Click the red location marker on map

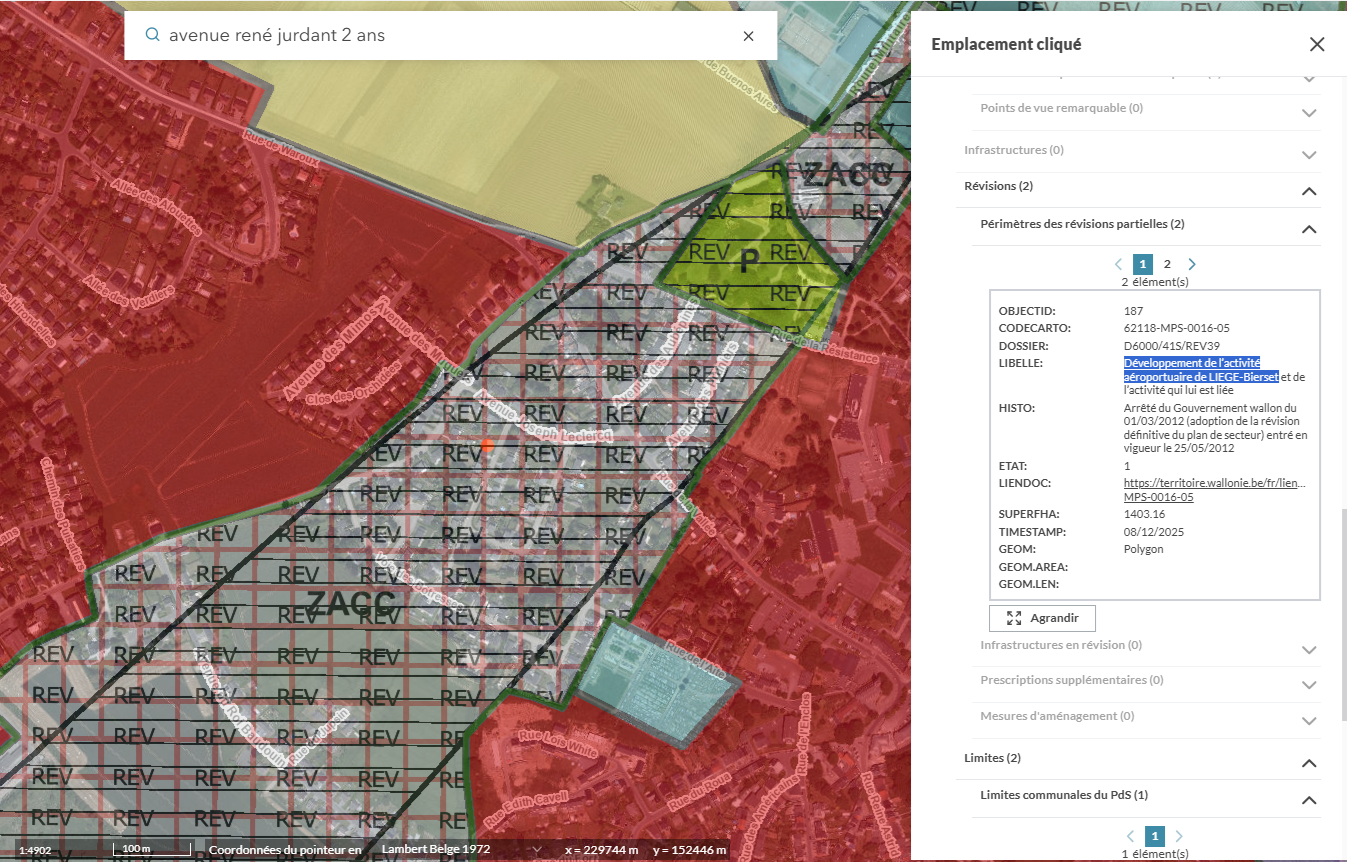[487, 445]
